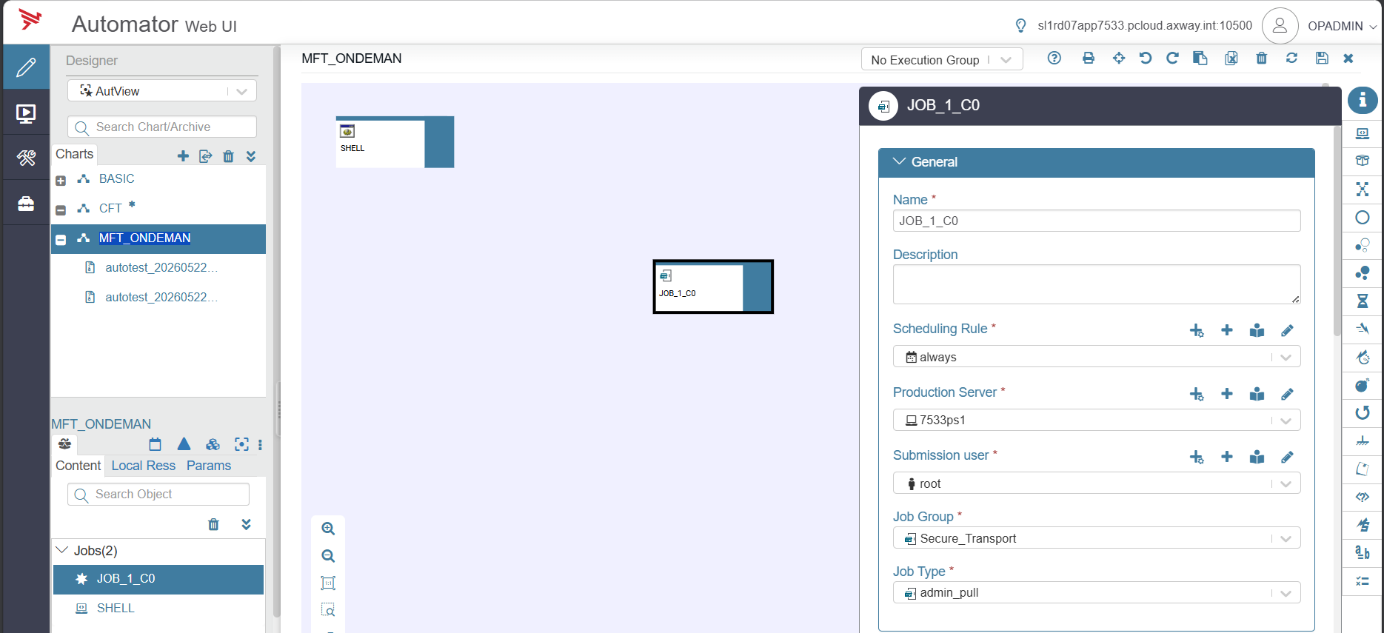Click the print icon in chart toolbar
This screenshot has height=633, width=1384.
[1088, 58]
